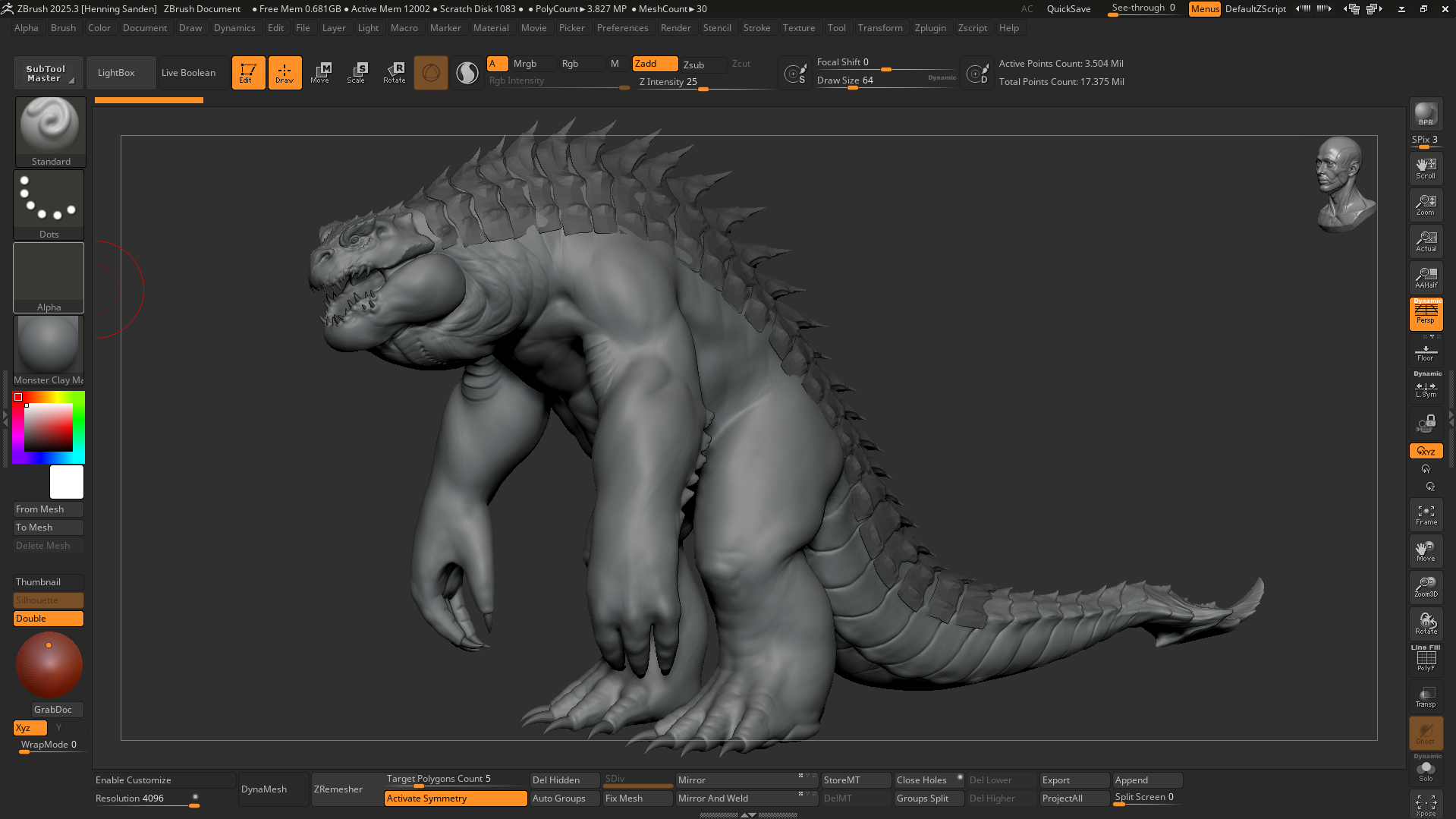Toggle Activate Symmetry
1456x819 pixels.
coord(455,799)
